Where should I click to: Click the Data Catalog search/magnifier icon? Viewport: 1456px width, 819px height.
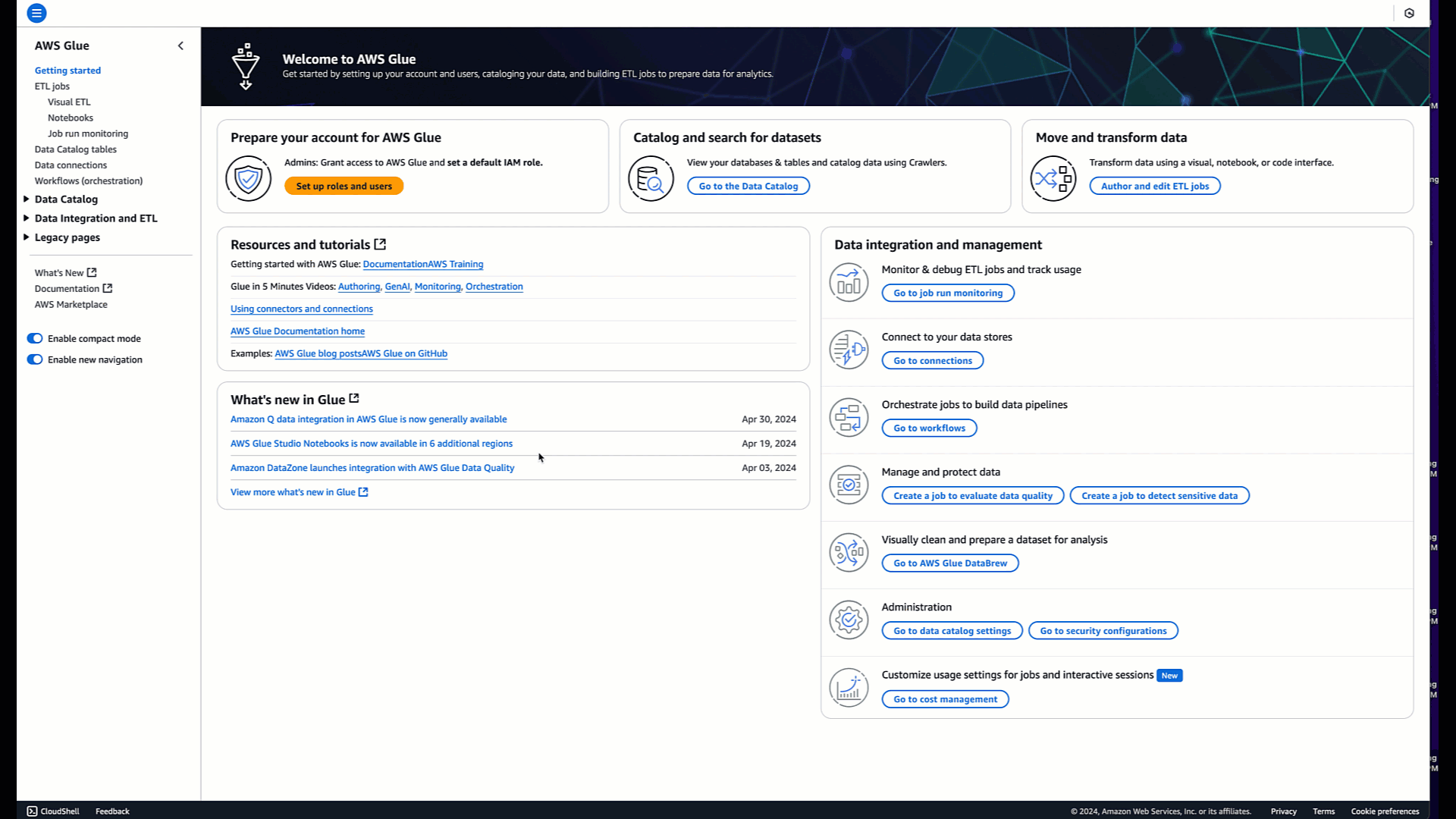(651, 177)
